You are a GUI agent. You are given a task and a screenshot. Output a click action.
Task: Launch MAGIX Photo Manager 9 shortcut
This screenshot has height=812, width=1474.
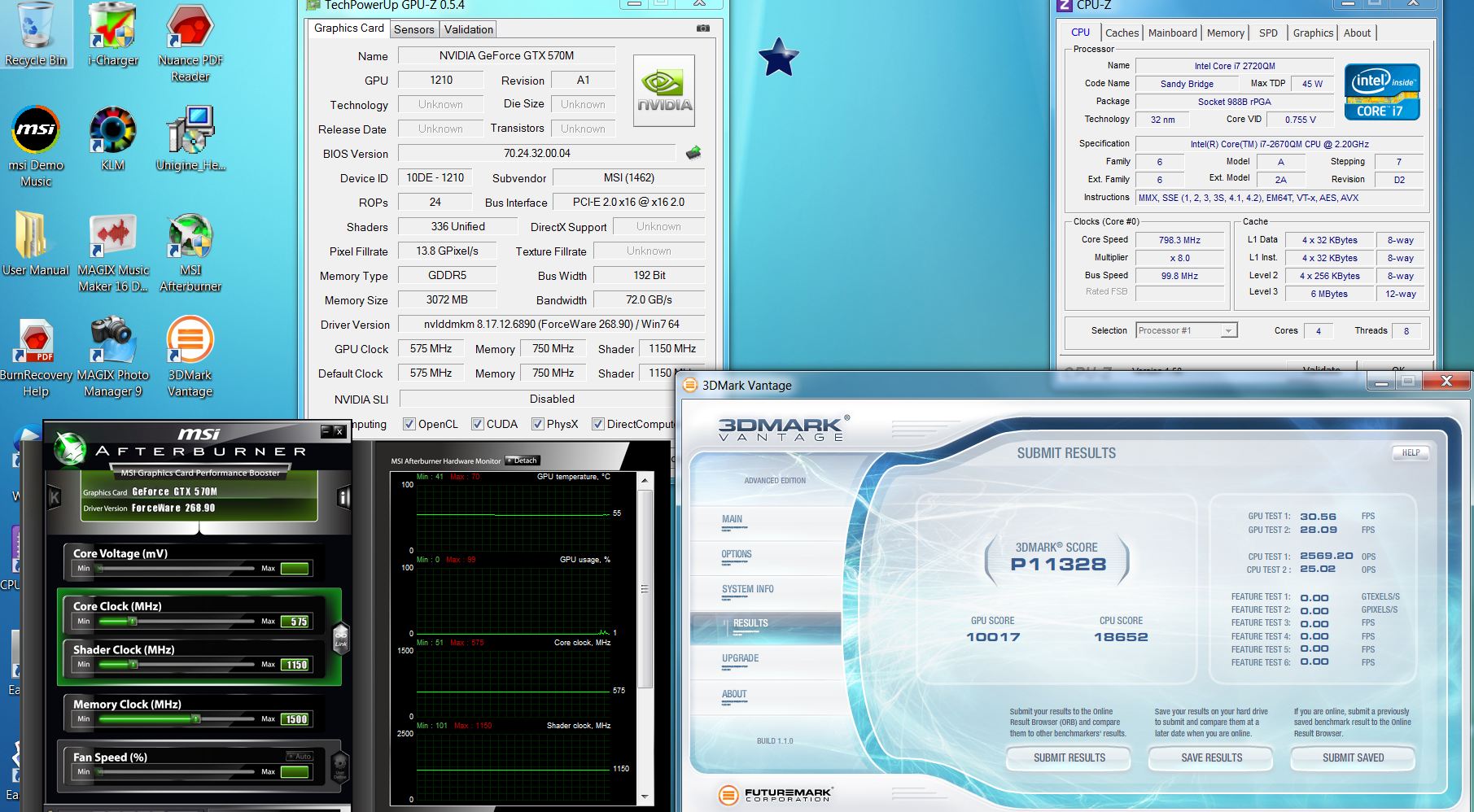113,357
